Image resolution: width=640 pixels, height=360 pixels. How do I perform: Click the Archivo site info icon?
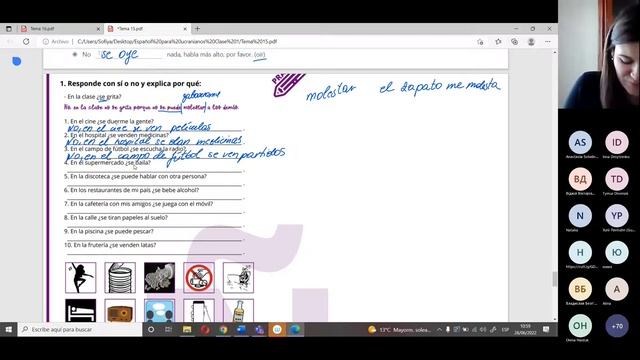tap(46, 42)
